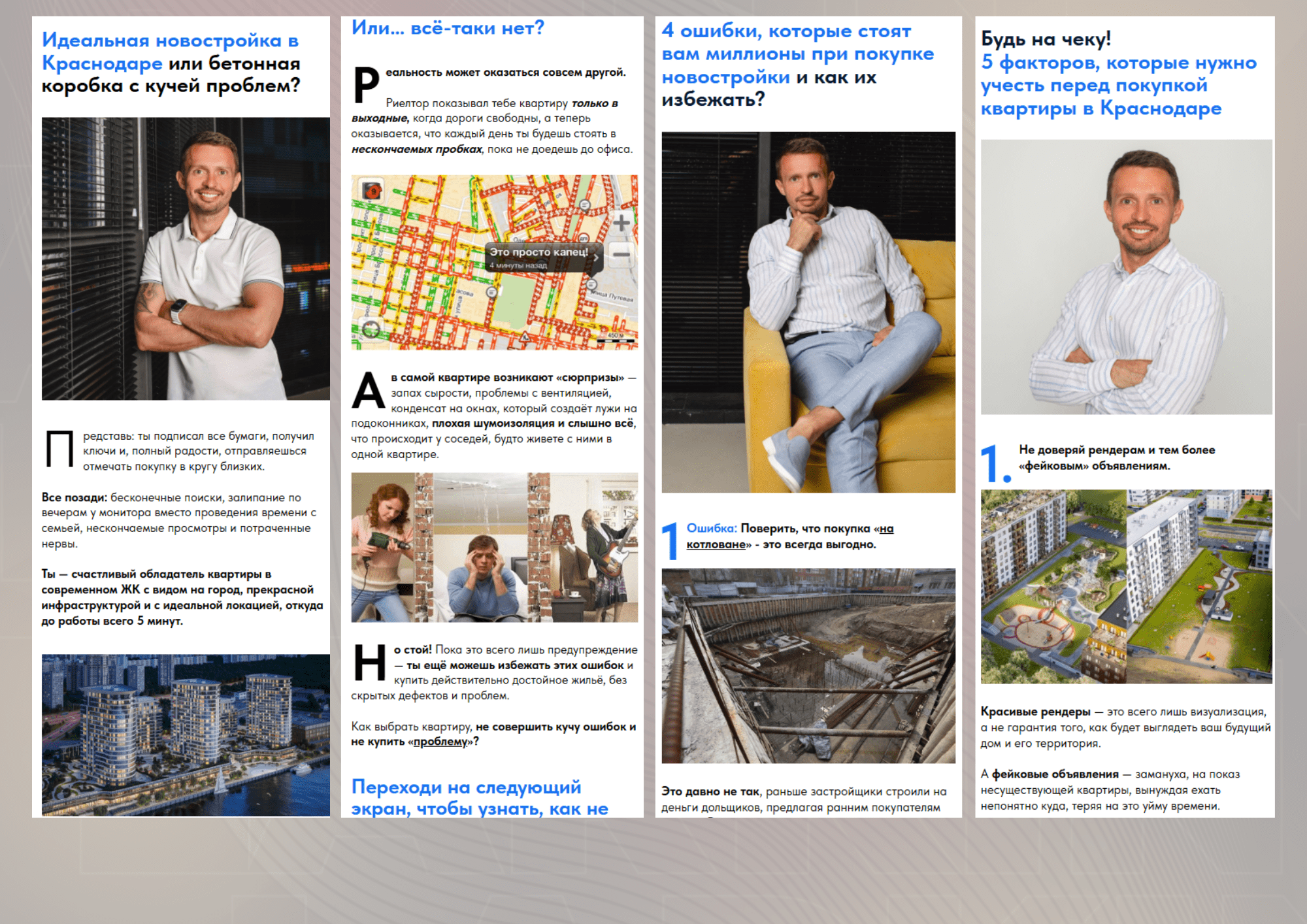Image resolution: width=1307 pixels, height=924 pixels.
Task: Open the chevron on 'Это просто капец!' bubble
Action: (596, 257)
